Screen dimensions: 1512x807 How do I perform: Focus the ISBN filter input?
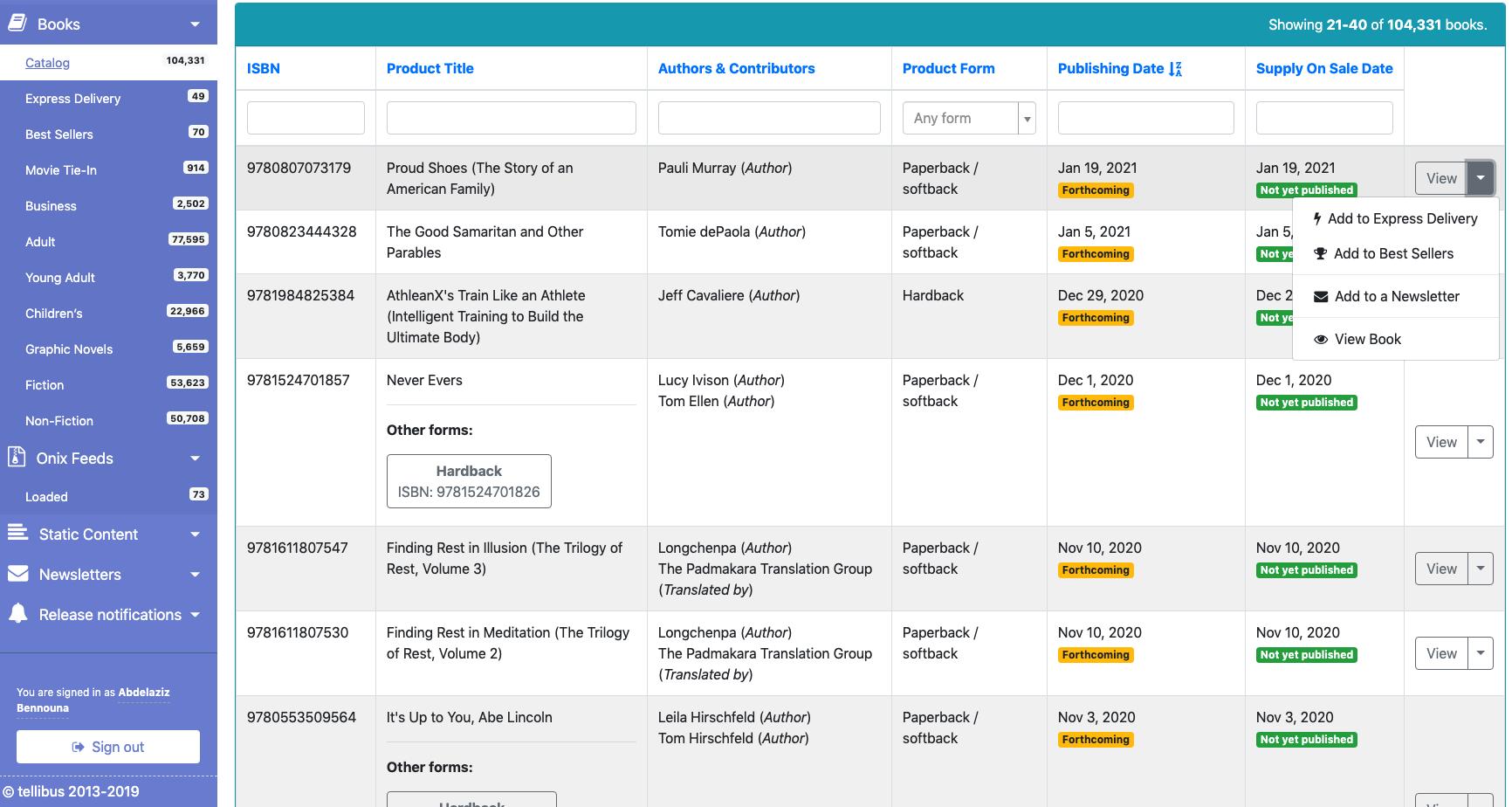pos(306,118)
